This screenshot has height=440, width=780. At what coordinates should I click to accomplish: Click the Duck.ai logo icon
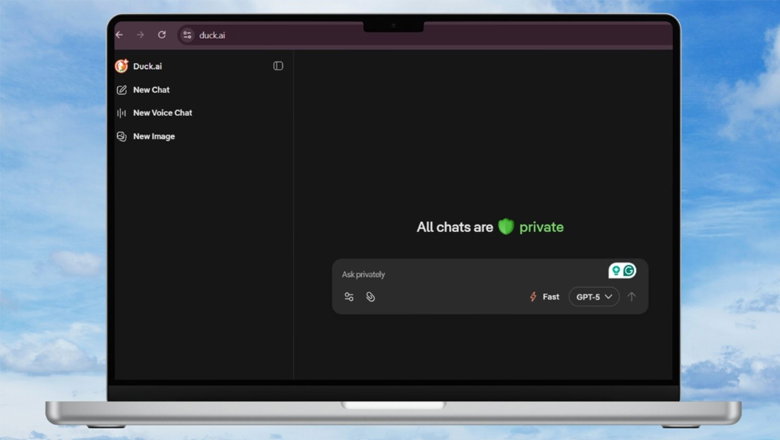point(121,66)
